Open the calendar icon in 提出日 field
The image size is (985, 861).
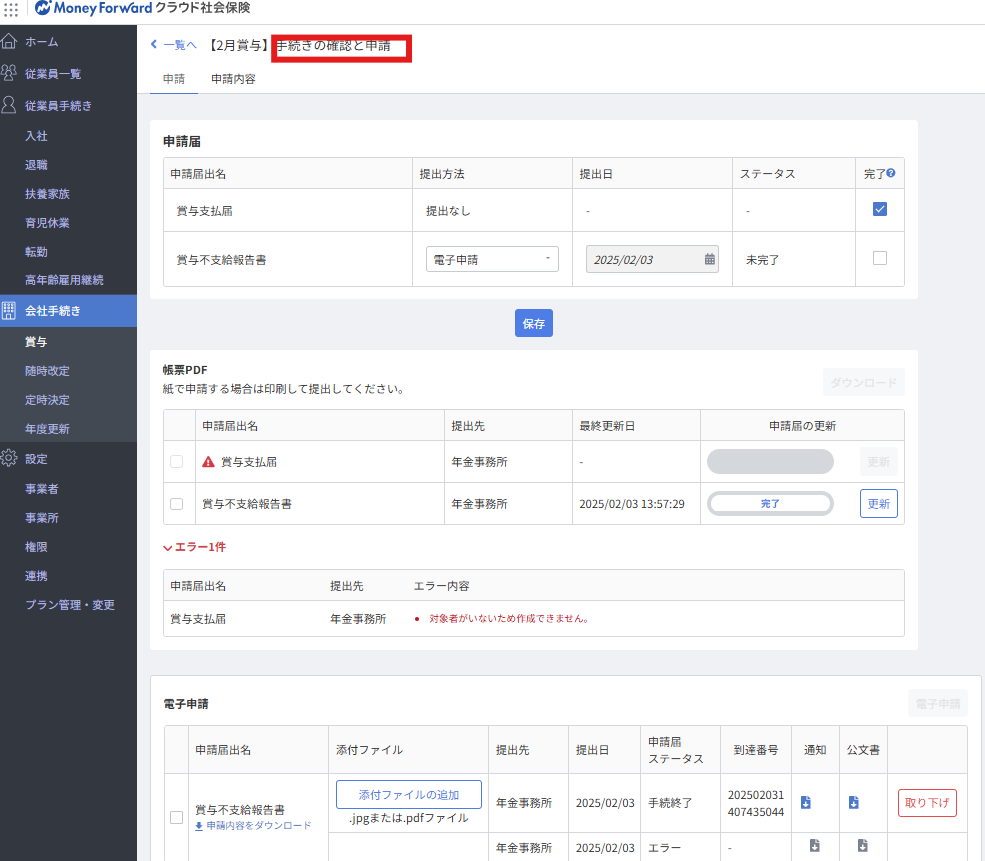pyautogui.click(x=710, y=259)
